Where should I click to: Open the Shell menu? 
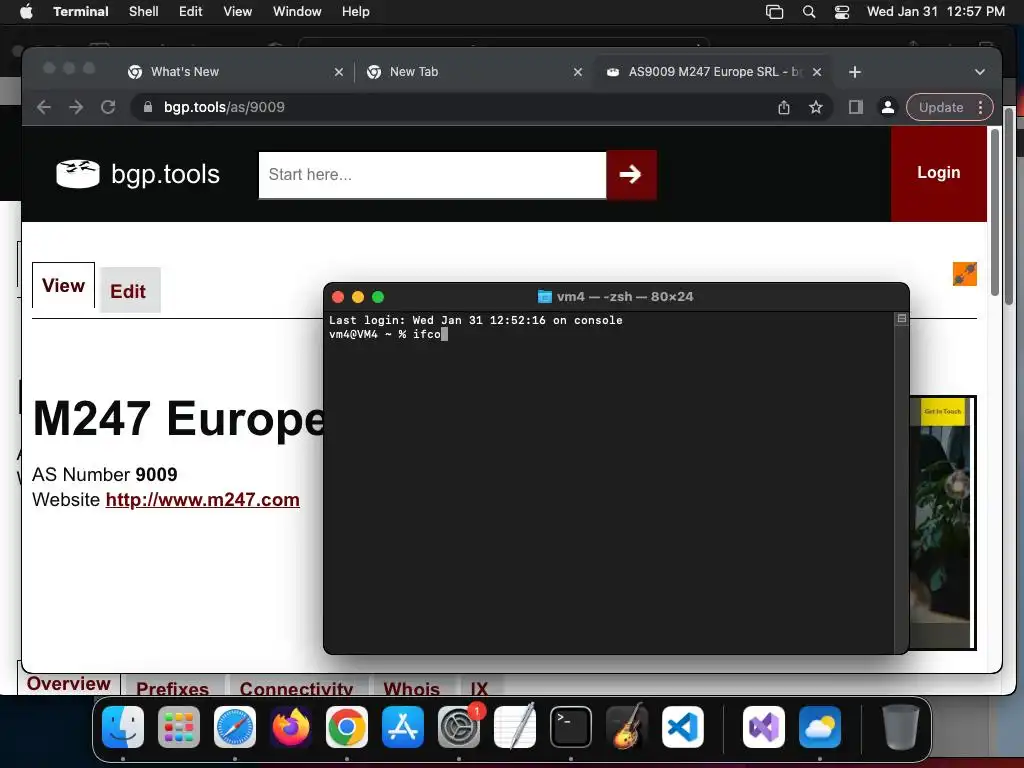pos(144,12)
